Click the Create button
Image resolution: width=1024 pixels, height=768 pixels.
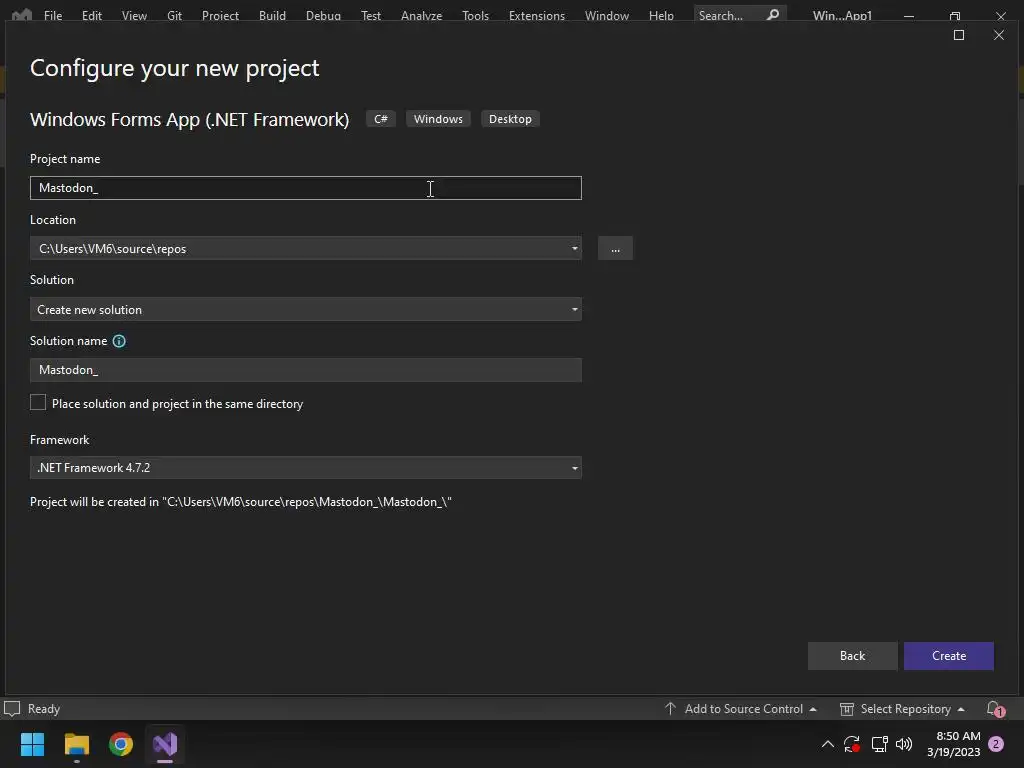(949, 656)
